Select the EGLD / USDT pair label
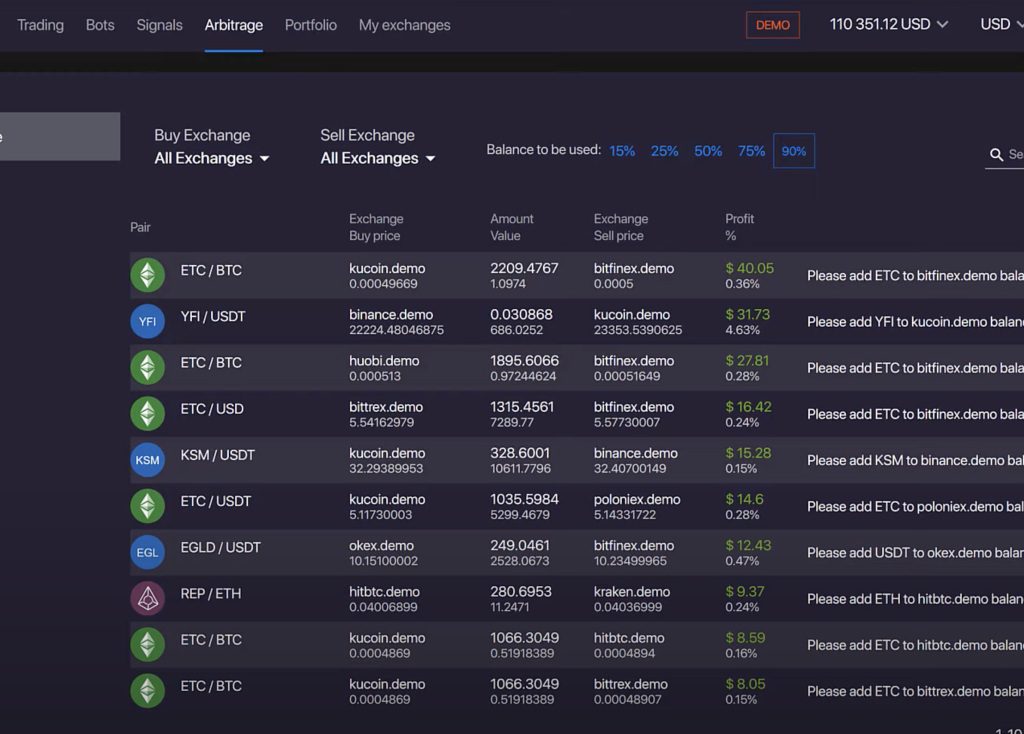Viewport: 1024px width, 734px height. point(221,547)
